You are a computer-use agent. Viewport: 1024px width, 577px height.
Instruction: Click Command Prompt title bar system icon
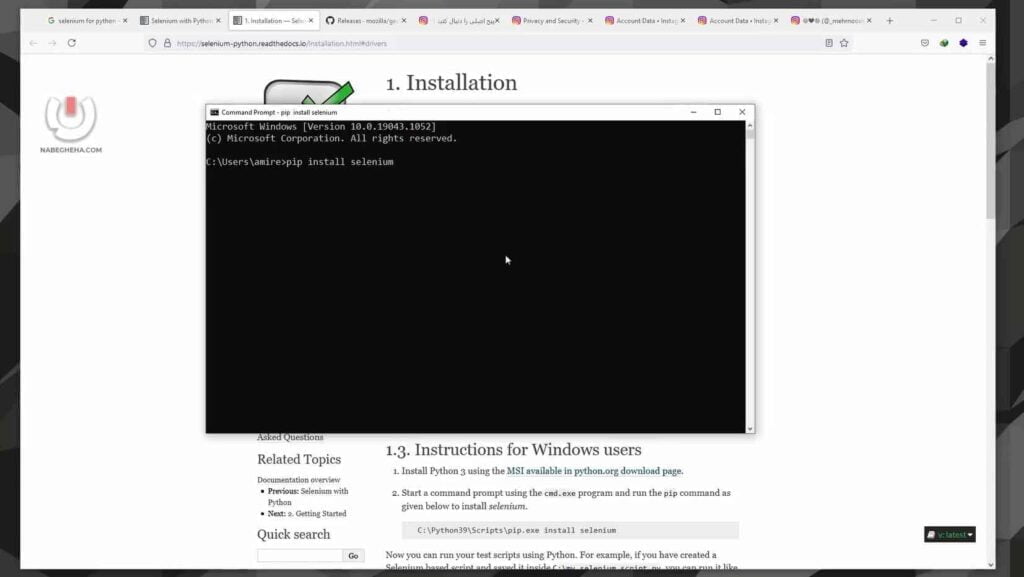[x=214, y=112]
